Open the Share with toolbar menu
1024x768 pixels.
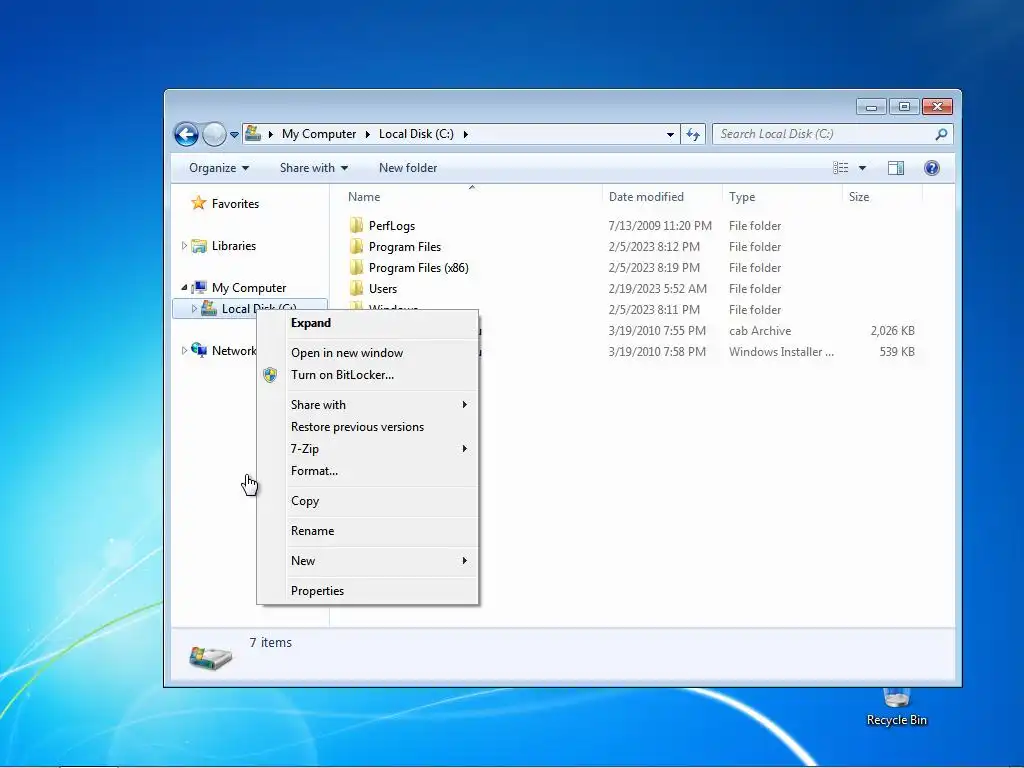313,168
